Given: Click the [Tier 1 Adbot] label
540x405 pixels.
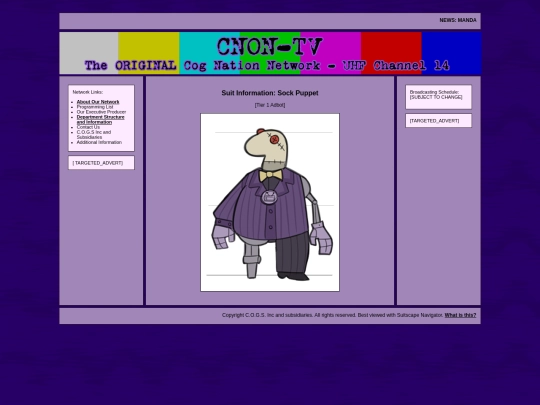Looking at the screenshot, I should [x=270, y=105].
